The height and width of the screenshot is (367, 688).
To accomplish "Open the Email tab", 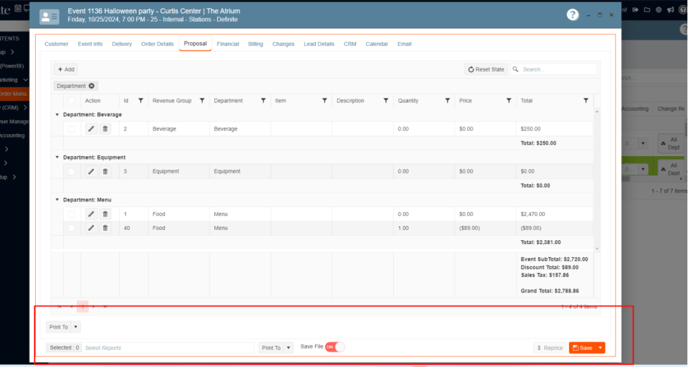I will [404, 44].
